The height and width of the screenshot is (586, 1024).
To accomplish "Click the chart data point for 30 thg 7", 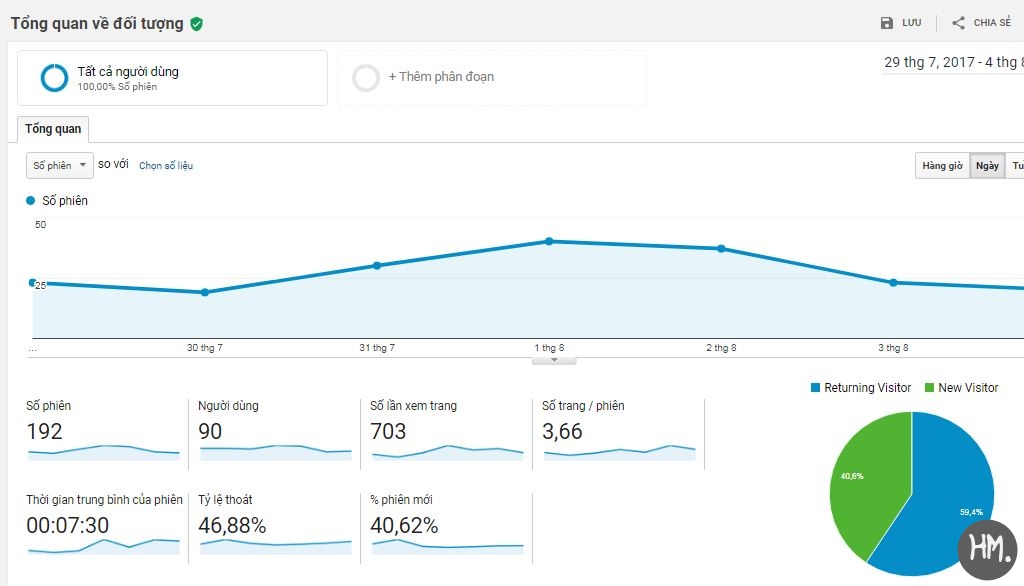I will pyautogui.click(x=205, y=292).
